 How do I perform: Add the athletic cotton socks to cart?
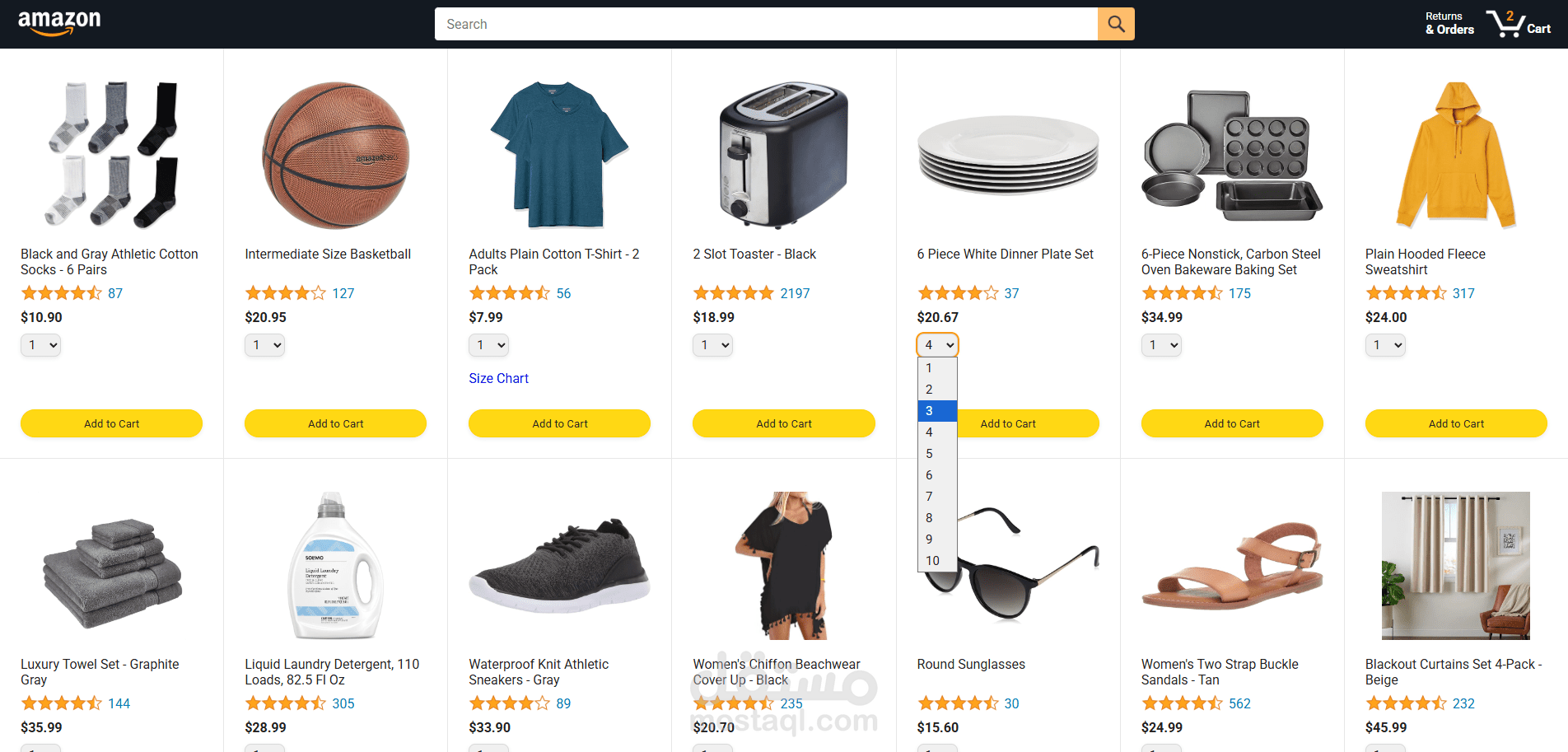coord(111,423)
